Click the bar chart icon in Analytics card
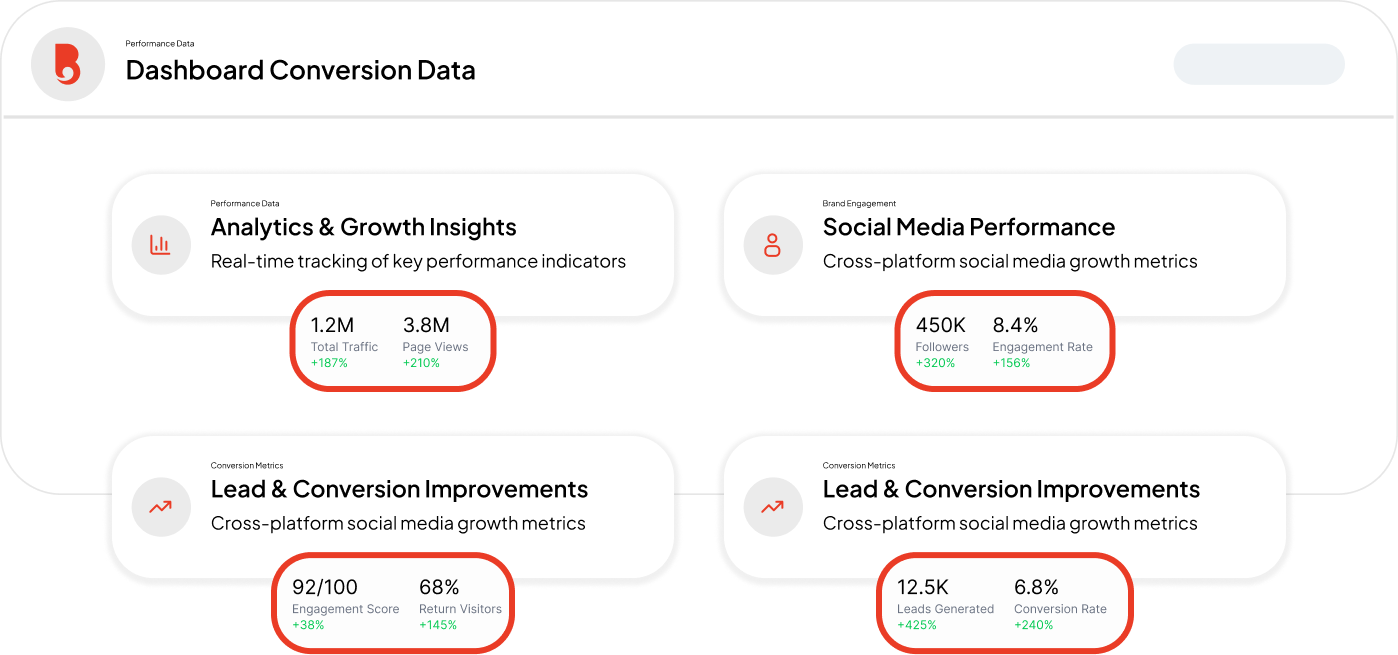The image size is (1398, 655). pos(160,245)
